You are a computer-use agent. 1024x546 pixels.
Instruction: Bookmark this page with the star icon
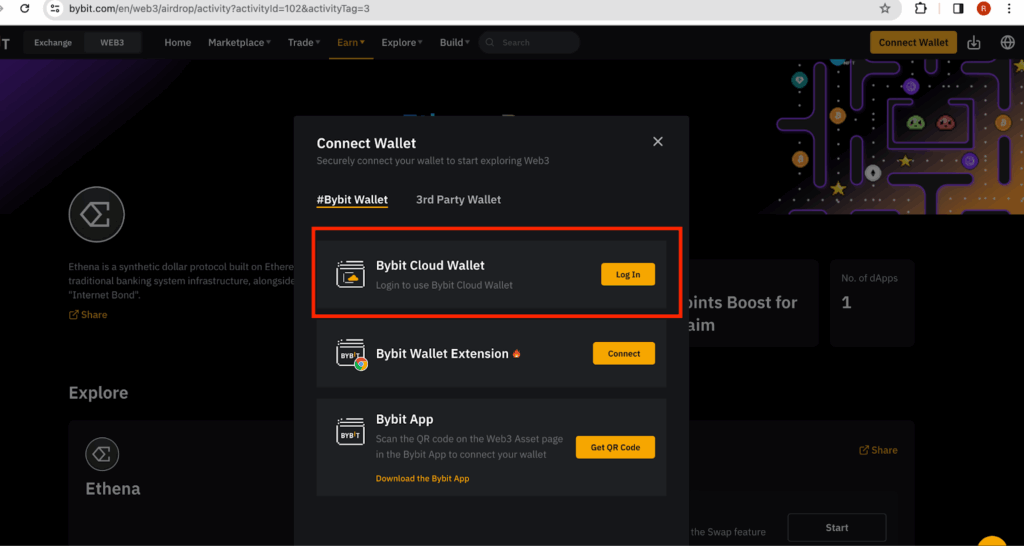885,8
